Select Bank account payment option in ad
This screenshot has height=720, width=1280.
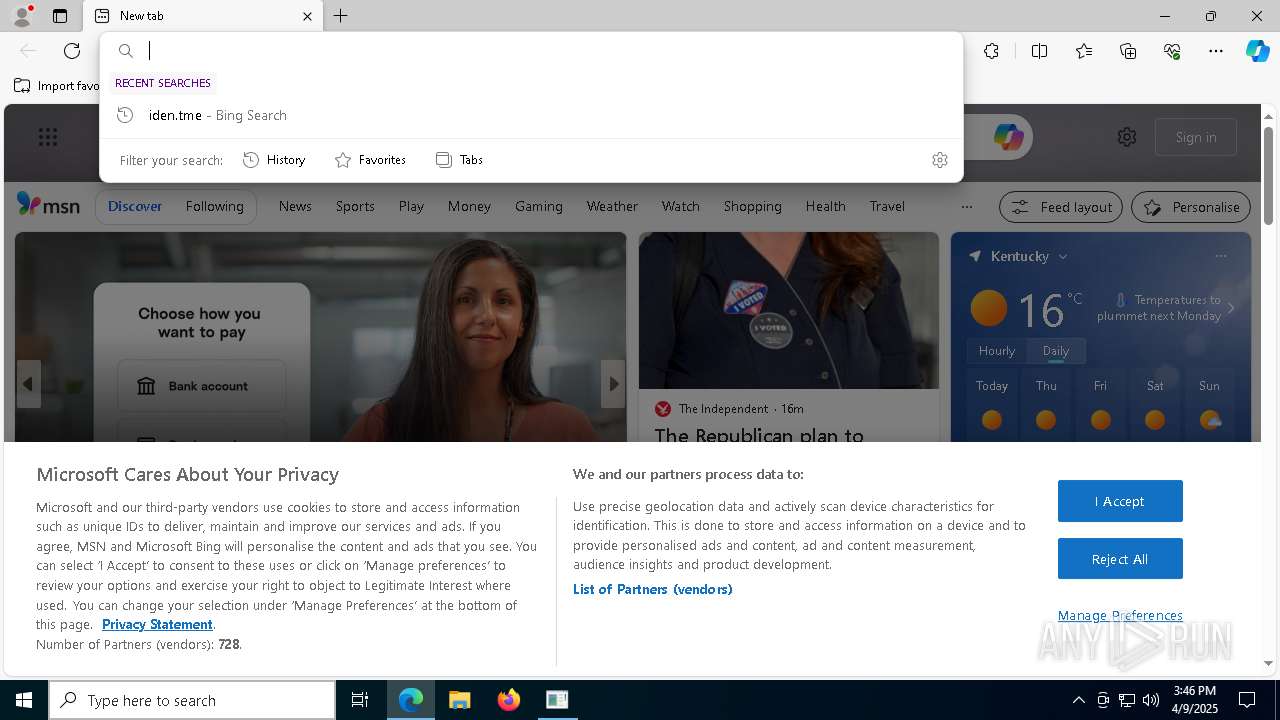pyautogui.click(x=202, y=386)
